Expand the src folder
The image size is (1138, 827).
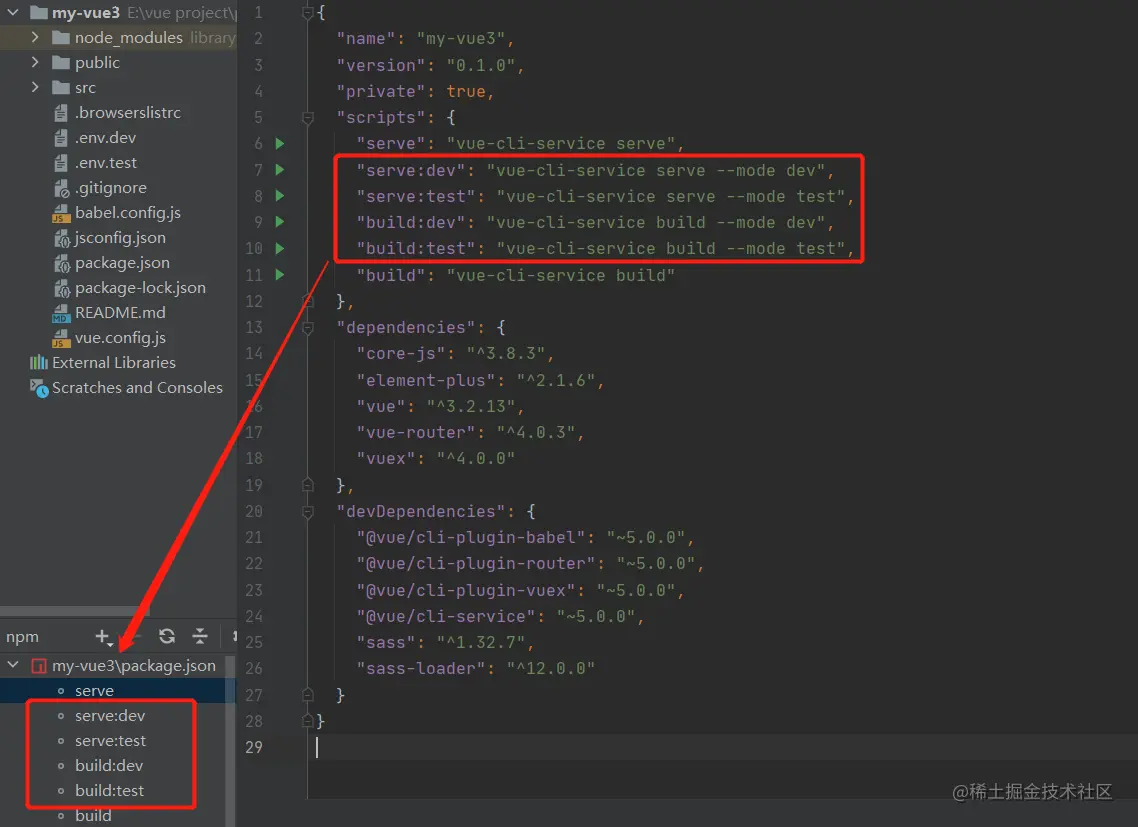pyautogui.click(x=35, y=87)
